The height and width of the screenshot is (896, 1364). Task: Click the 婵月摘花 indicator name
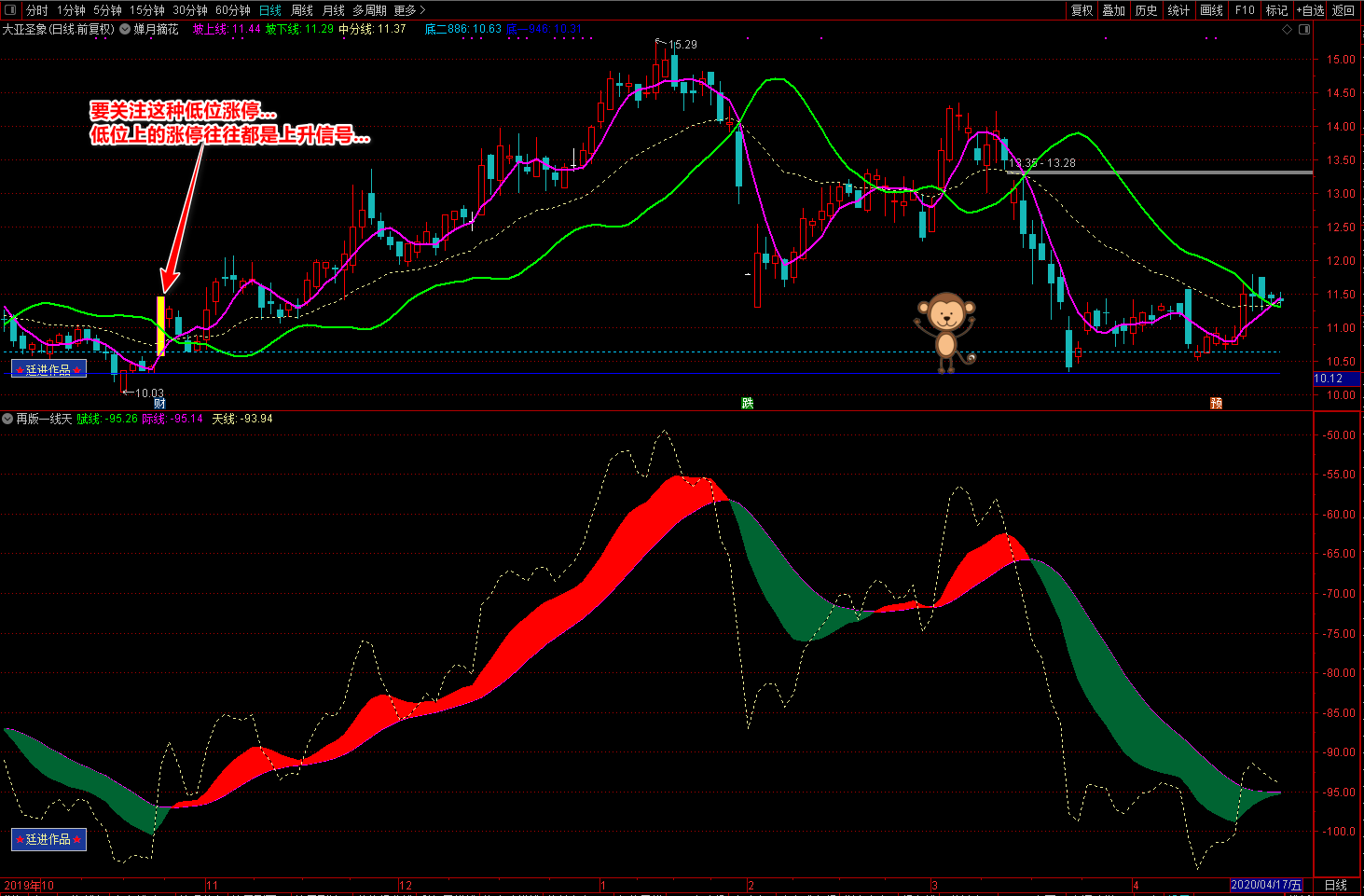pos(156,29)
